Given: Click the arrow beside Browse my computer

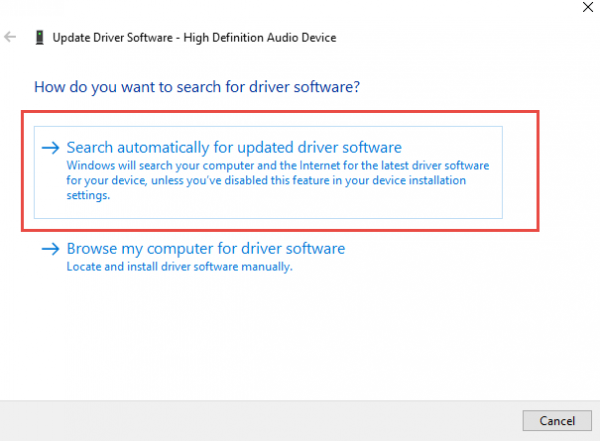Looking at the screenshot, I should [51, 249].
